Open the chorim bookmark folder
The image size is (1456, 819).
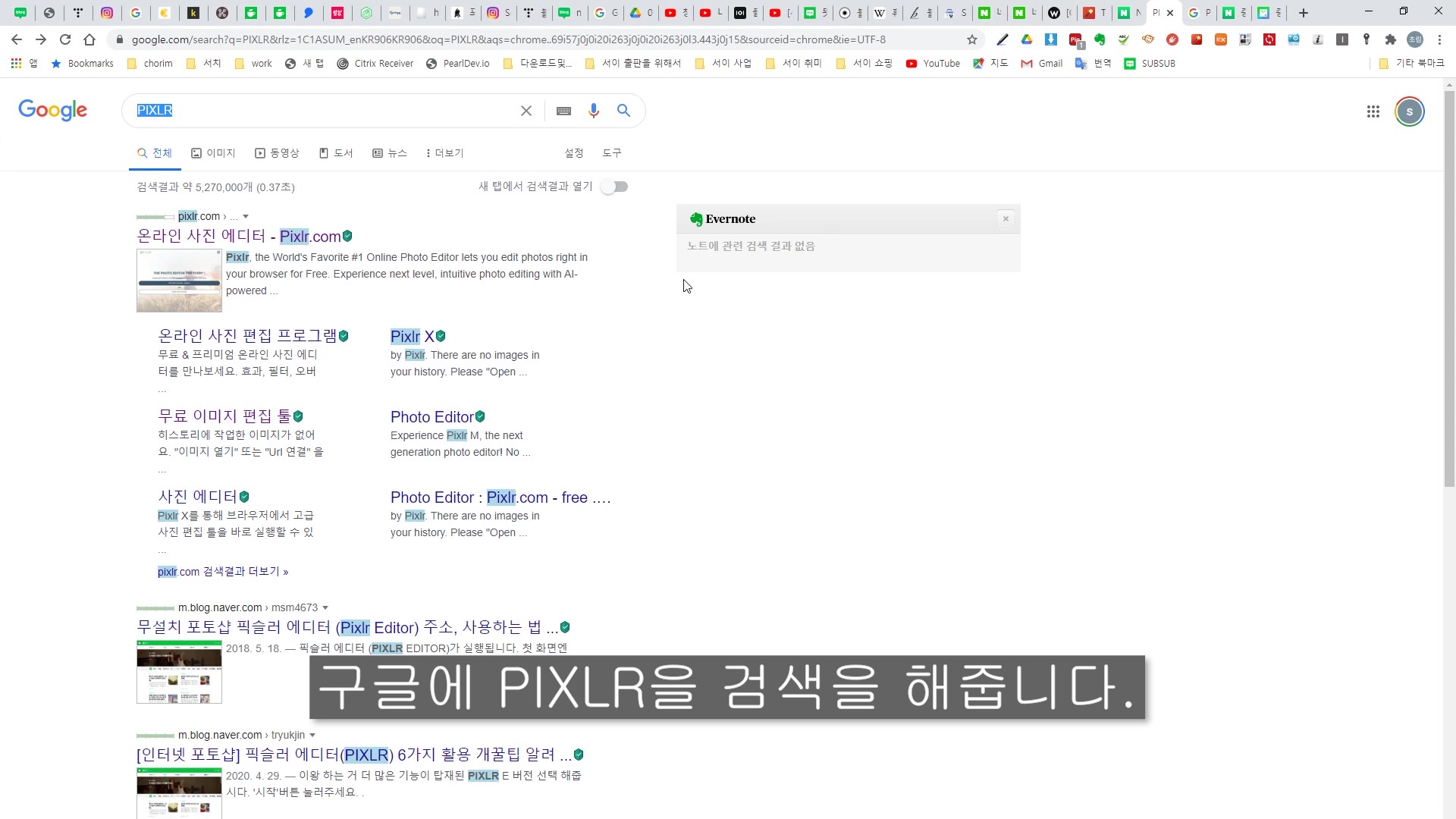pos(150,64)
